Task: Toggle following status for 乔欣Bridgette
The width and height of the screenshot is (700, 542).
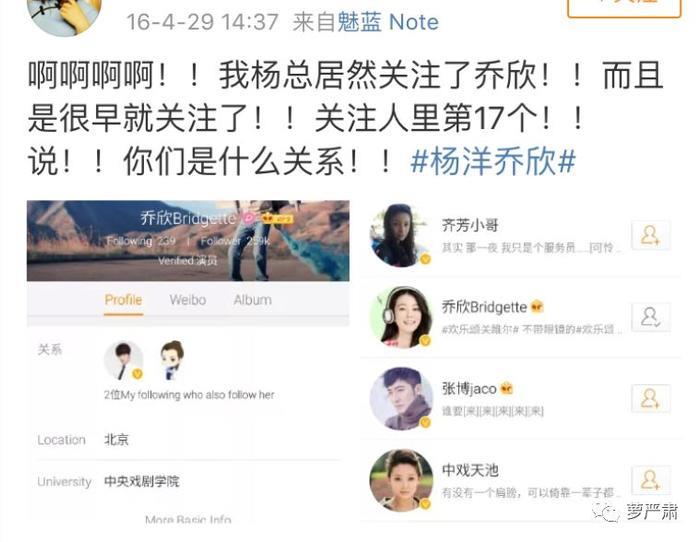Action: pos(651,317)
